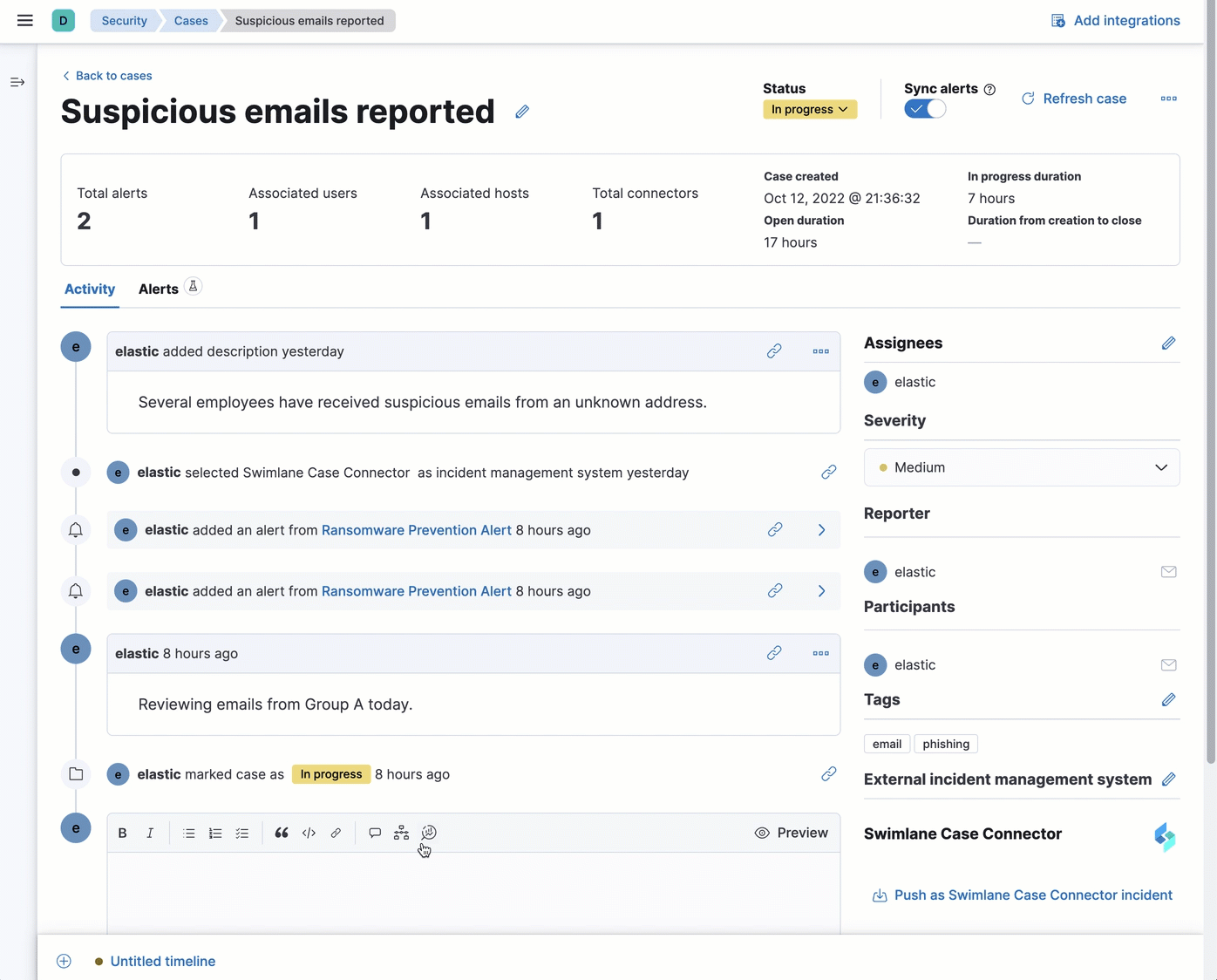Edit tags with the pencil icon
Image resolution: width=1217 pixels, height=980 pixels.
(1168, 700)
